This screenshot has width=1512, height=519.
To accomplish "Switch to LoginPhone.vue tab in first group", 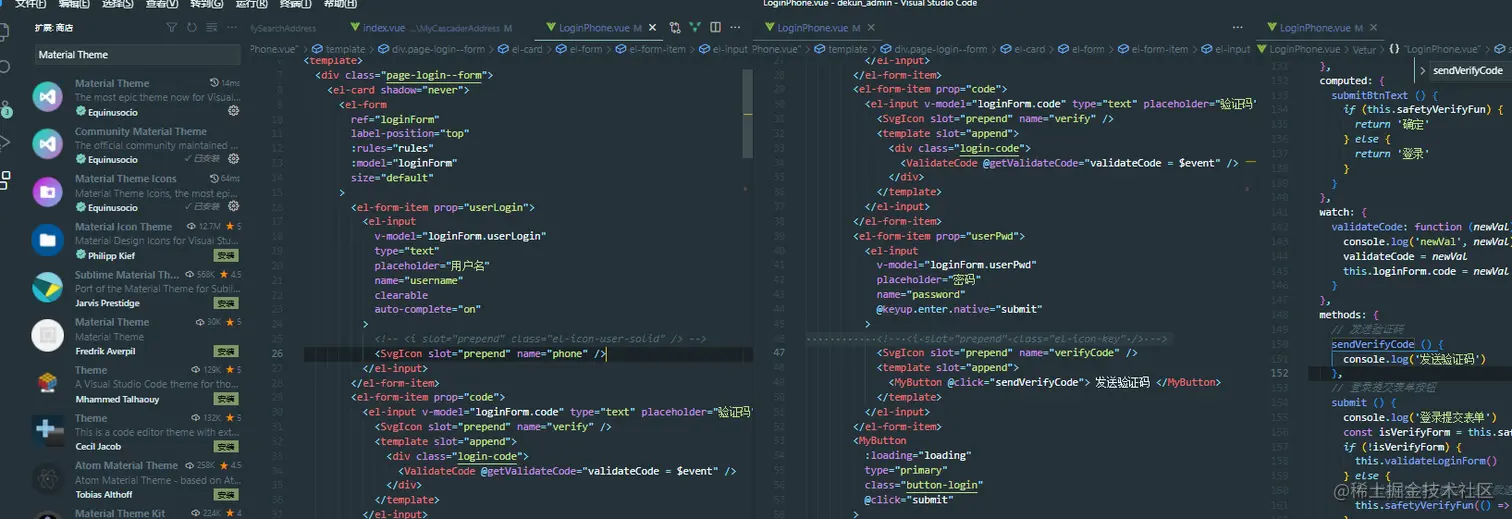I will point(598,28).
